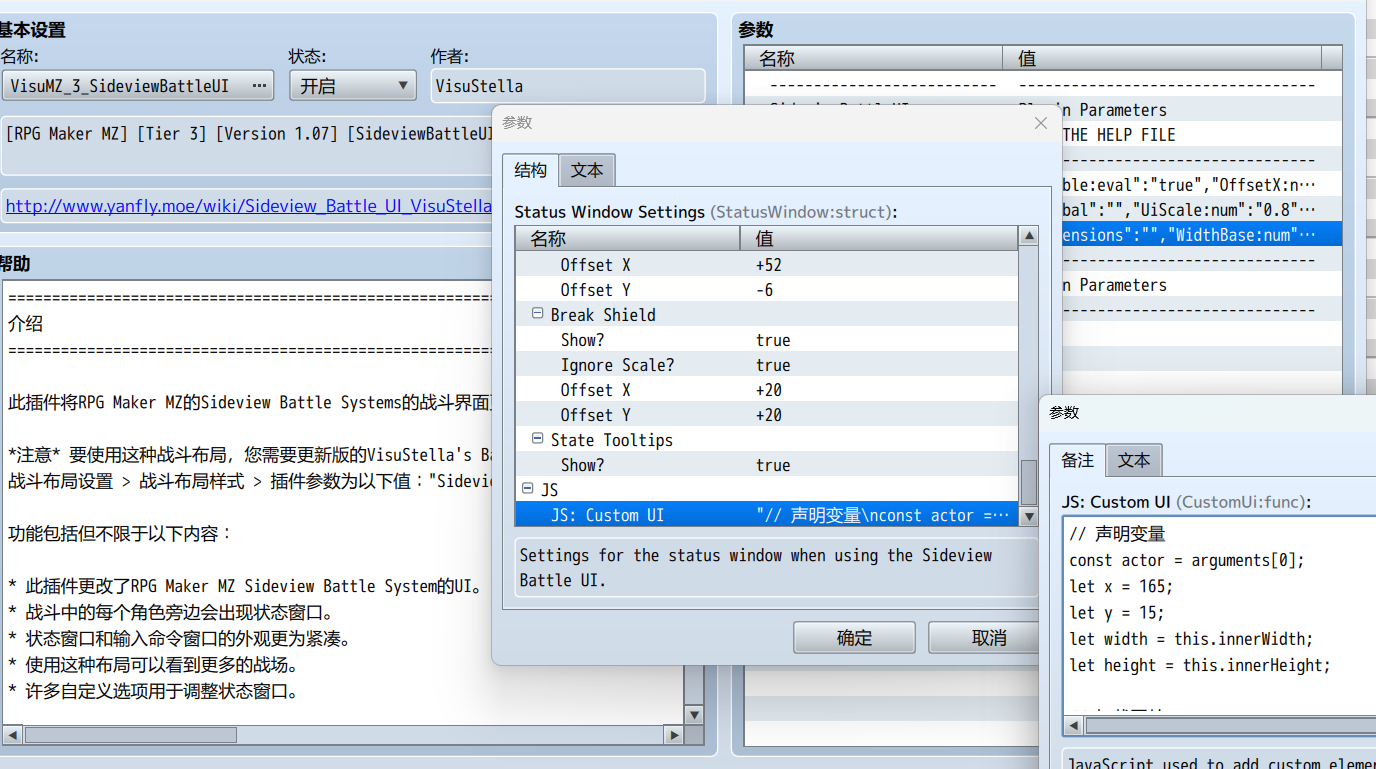Screen dimensions: 1376x769
Task: Collapse the Break Shield group
Action: coord(537,314)
